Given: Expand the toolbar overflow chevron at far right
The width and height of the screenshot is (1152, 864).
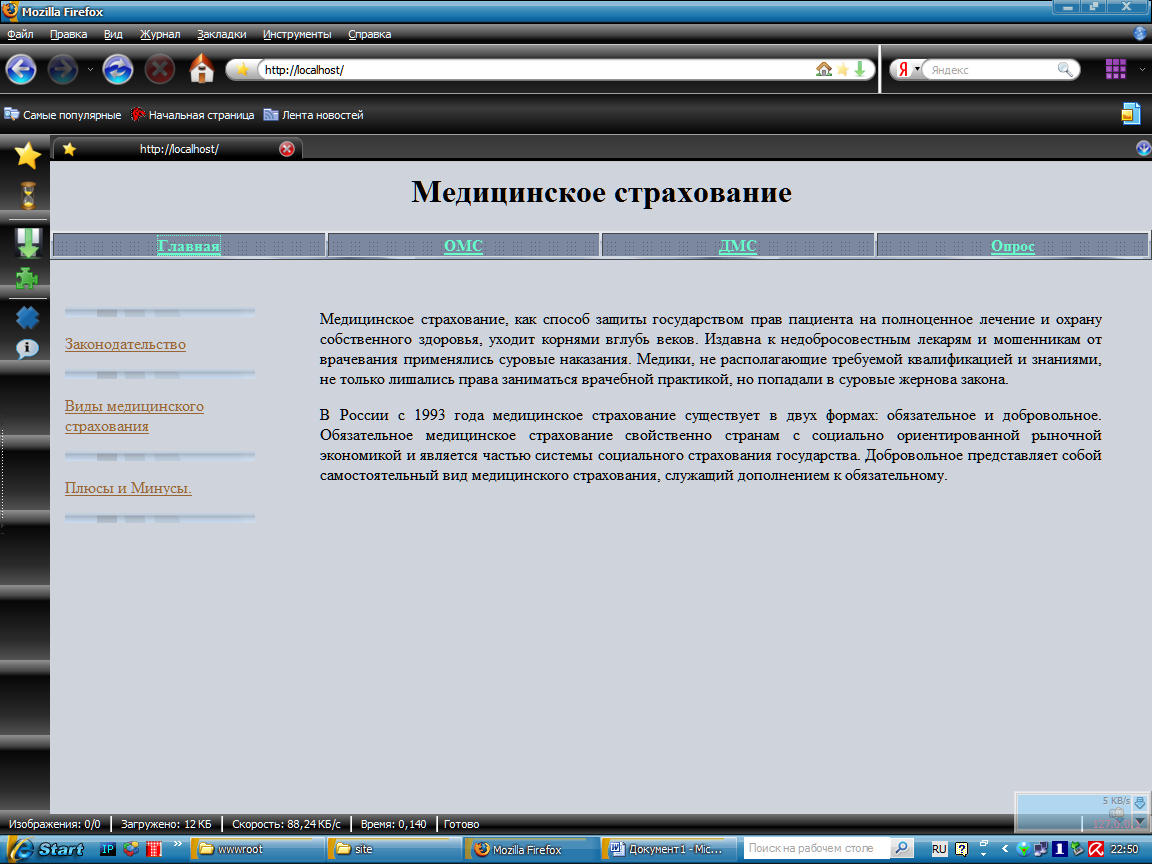Looking at the screenshot, I should tap(1142, 69).
